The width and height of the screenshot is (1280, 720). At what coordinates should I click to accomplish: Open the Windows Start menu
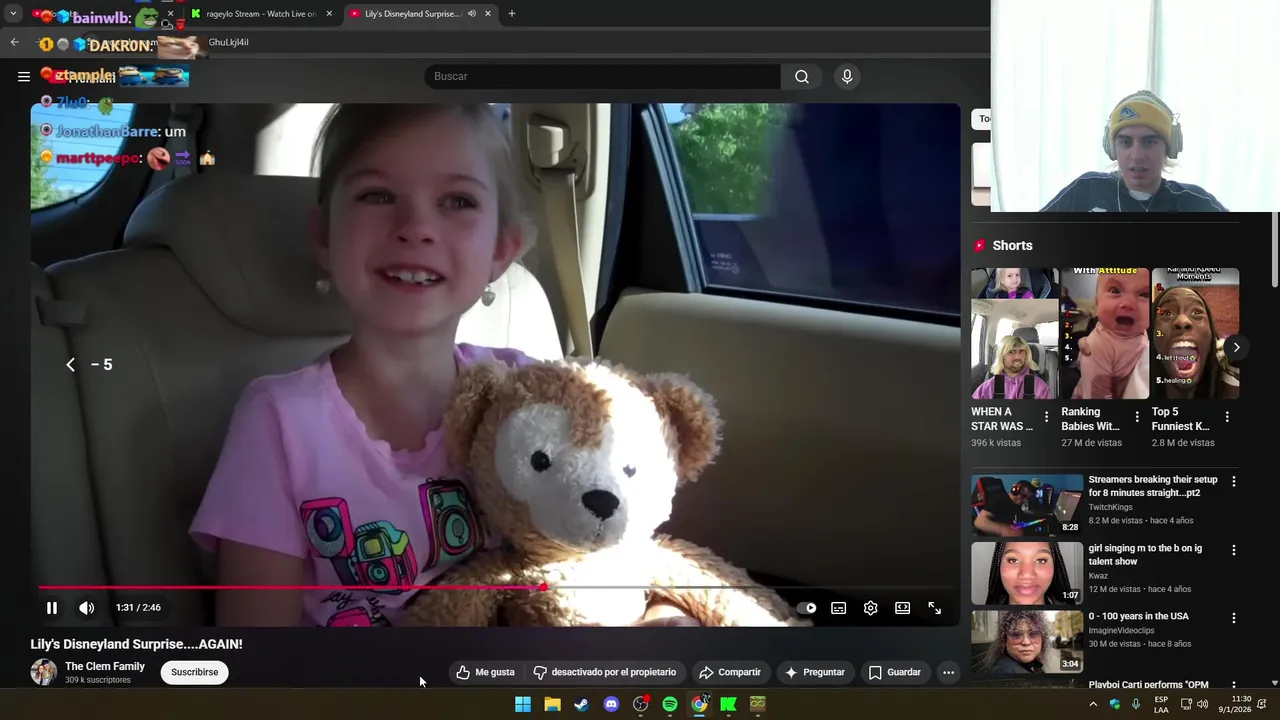[x=523, y=704]
